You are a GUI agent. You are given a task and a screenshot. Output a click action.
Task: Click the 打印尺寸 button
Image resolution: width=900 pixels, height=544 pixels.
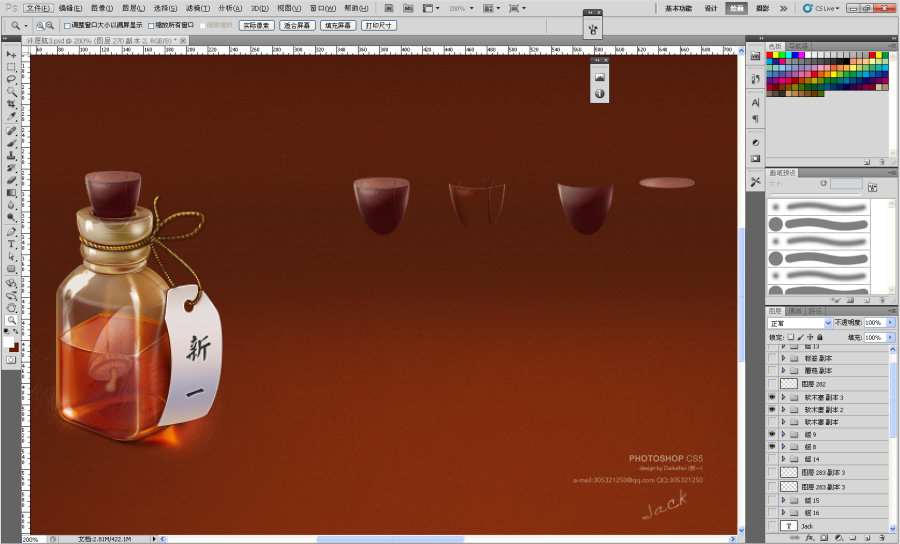coord(379,25)
